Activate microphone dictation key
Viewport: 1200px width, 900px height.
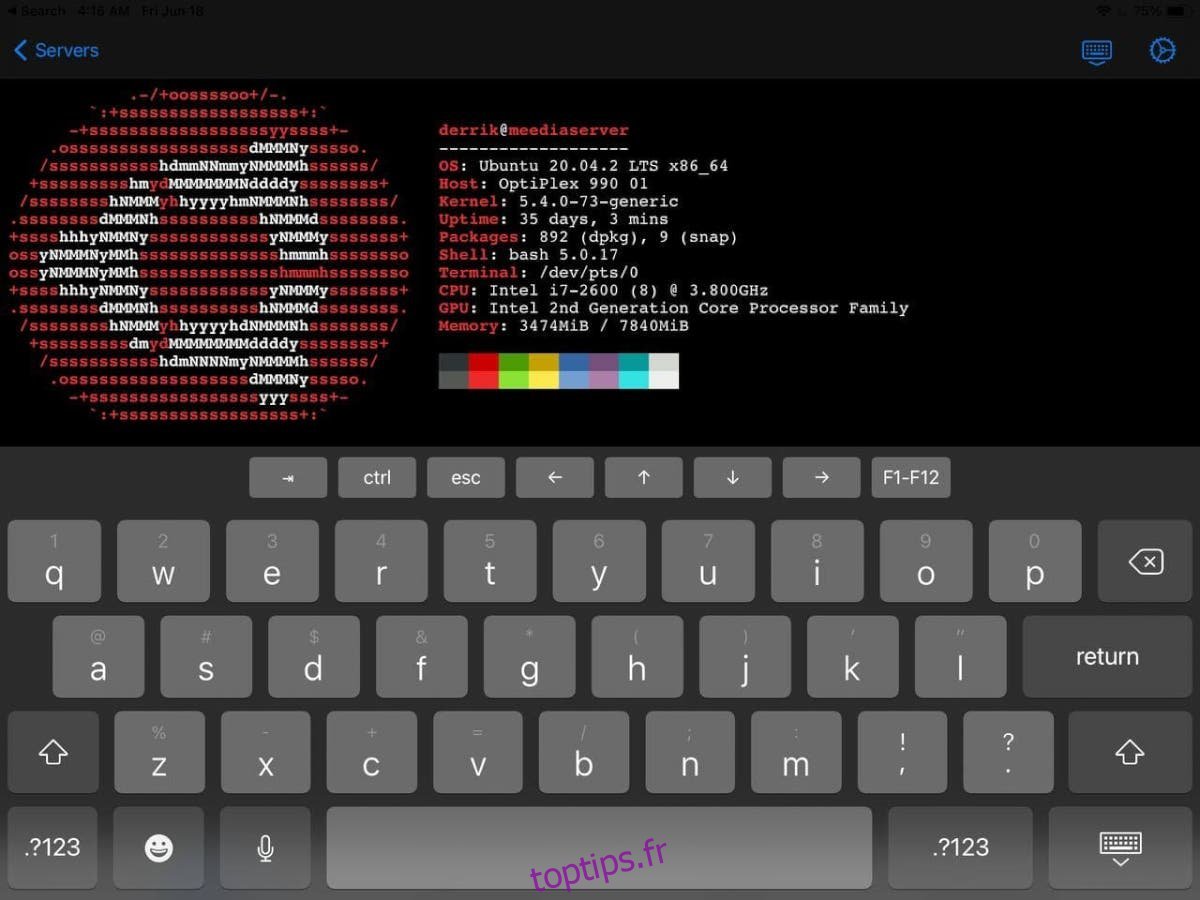(265, 848)
